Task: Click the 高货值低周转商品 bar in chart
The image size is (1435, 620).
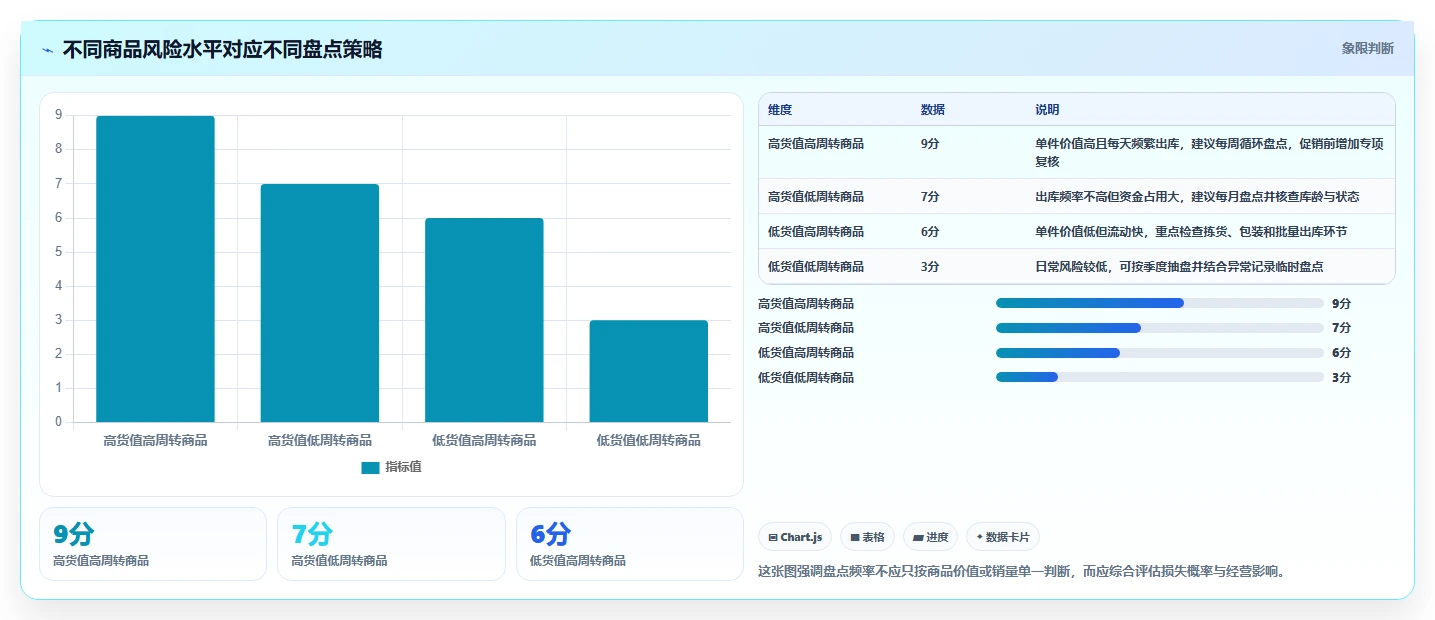Action: 320,303
